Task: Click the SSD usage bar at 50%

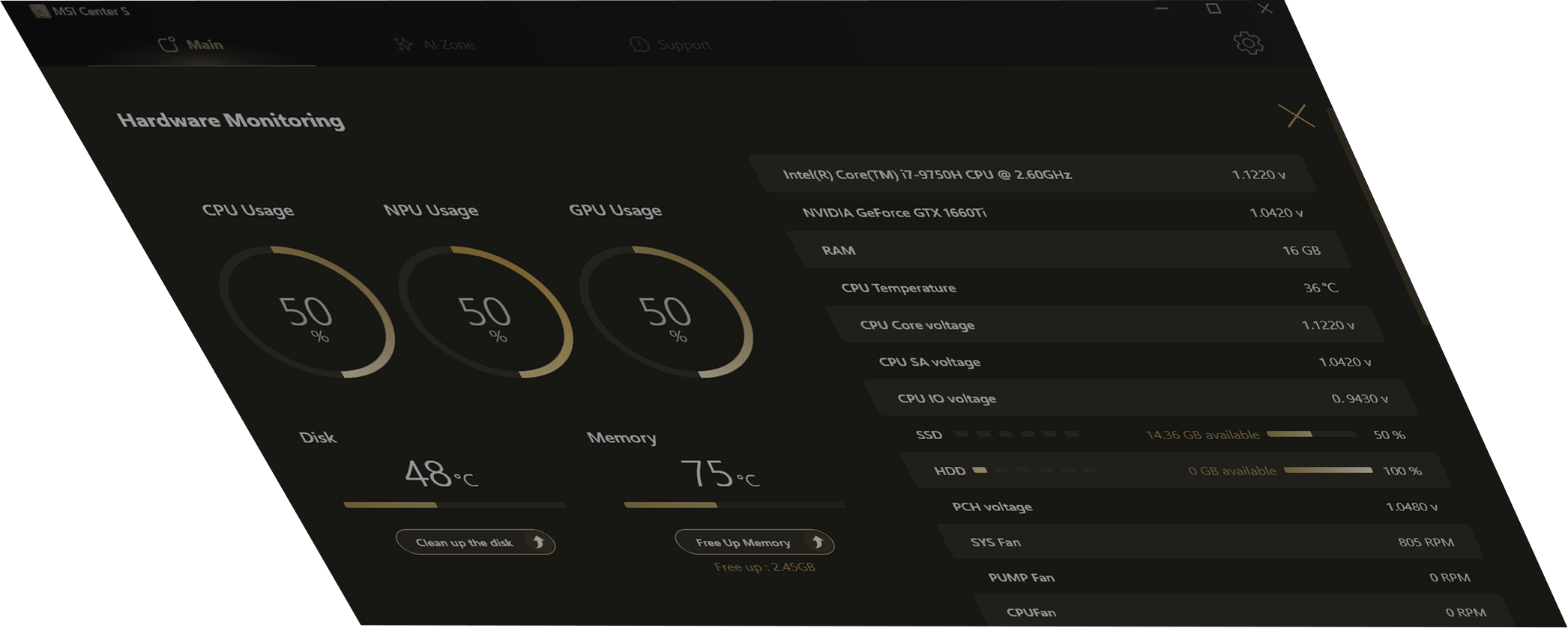Action: pyautogui.click(x=1310, y=434)
